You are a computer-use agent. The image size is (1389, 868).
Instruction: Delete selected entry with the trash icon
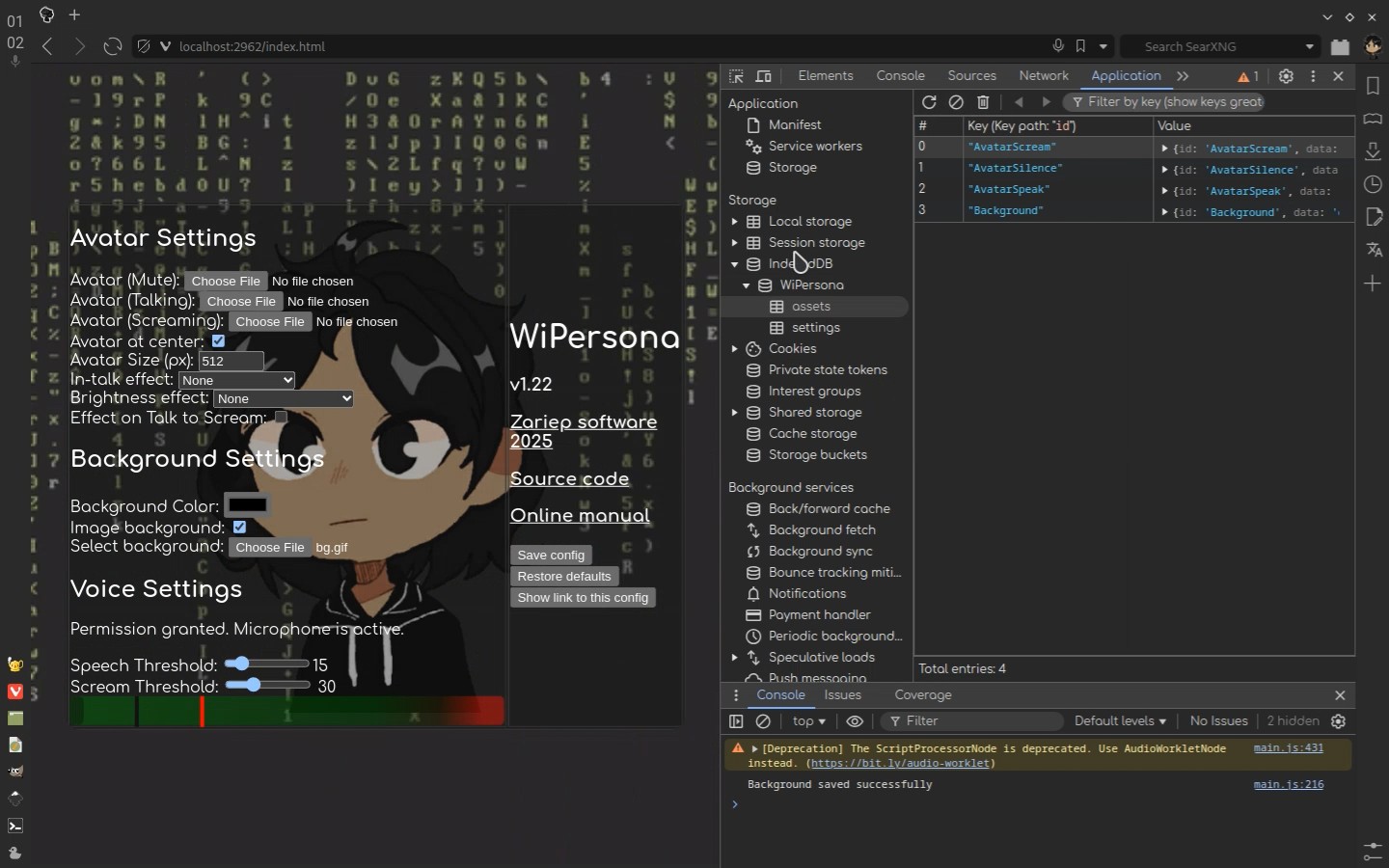tap(983, 102)
